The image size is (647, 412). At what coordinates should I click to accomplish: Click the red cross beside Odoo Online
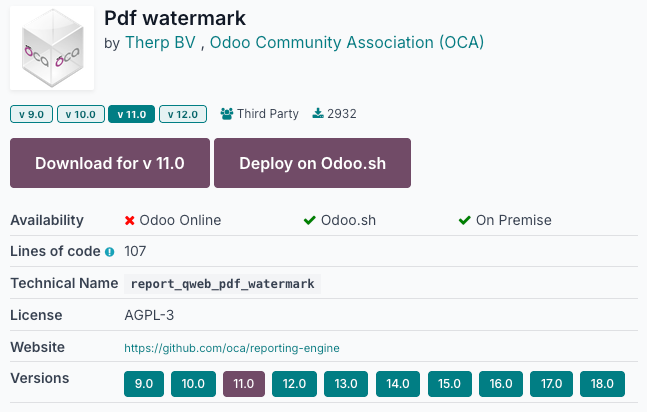coord(130,220)
